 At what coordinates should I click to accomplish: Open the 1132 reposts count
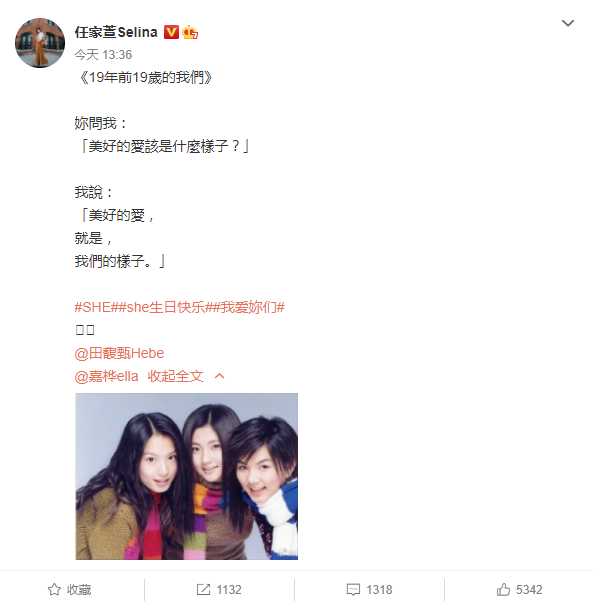[229, 590]
